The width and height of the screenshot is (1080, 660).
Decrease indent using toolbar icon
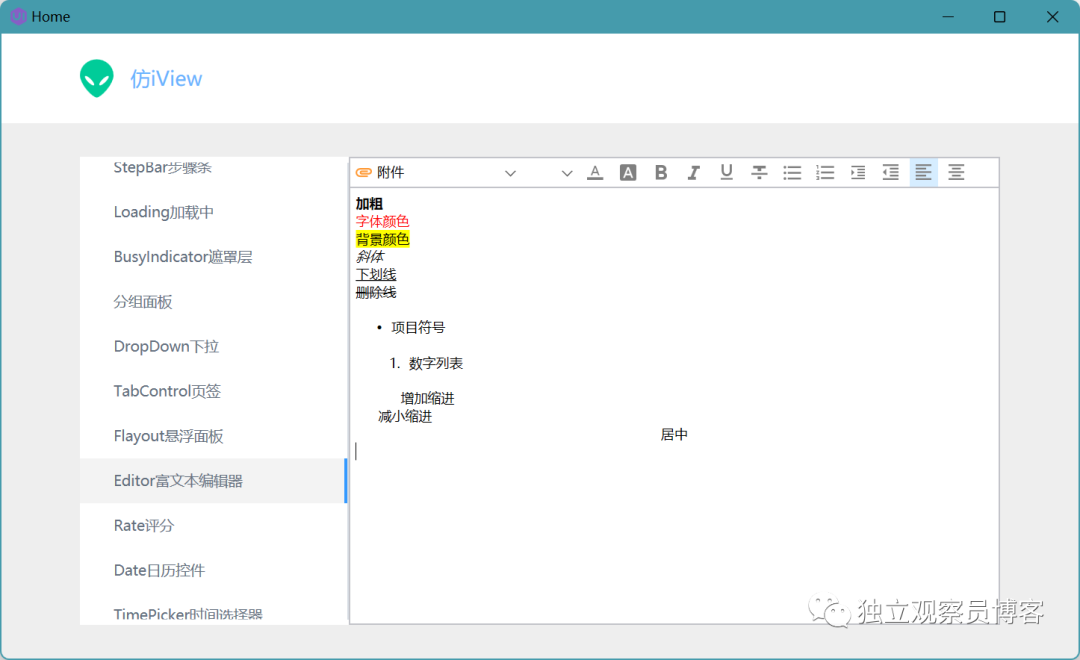pyautogui.click(x=891, y=172)
